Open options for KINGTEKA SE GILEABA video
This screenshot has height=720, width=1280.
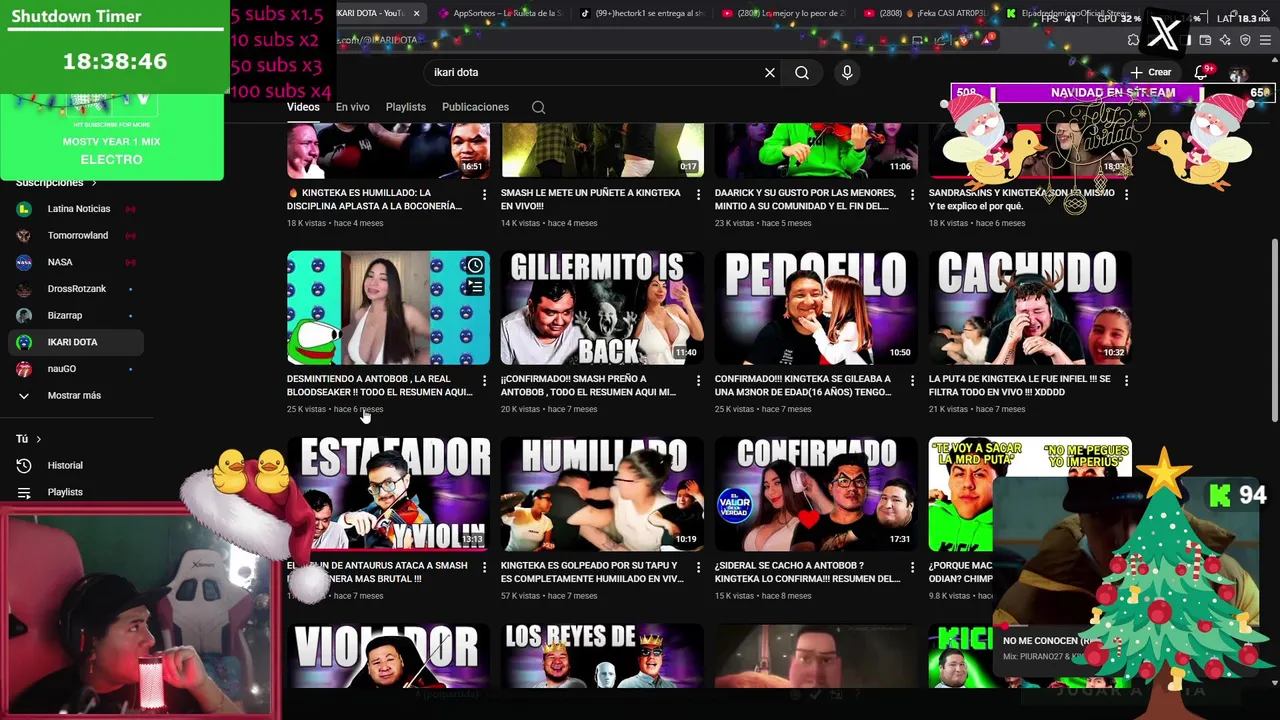coord(912,381)
